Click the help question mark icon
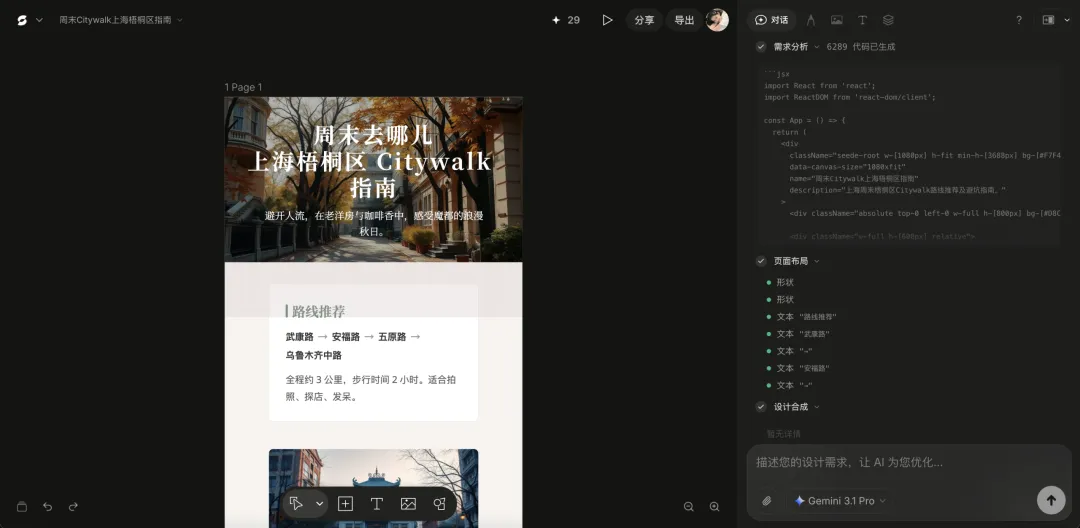Viewport: 1080px width, 528px height. click(1019, 21)
